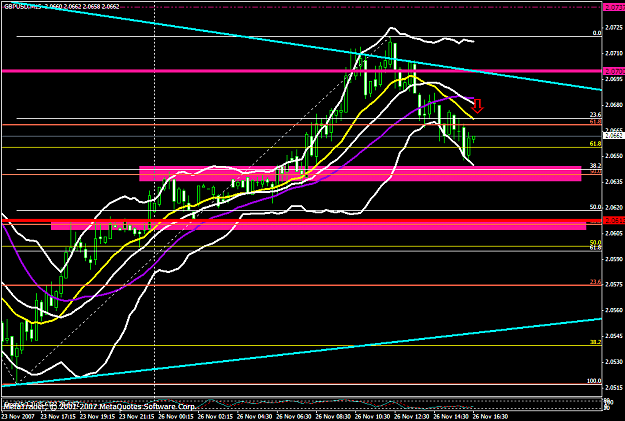This screenshot has height=421, width=625.
Task: Click the 2.0575 price axis label
Action: point(614,284)
